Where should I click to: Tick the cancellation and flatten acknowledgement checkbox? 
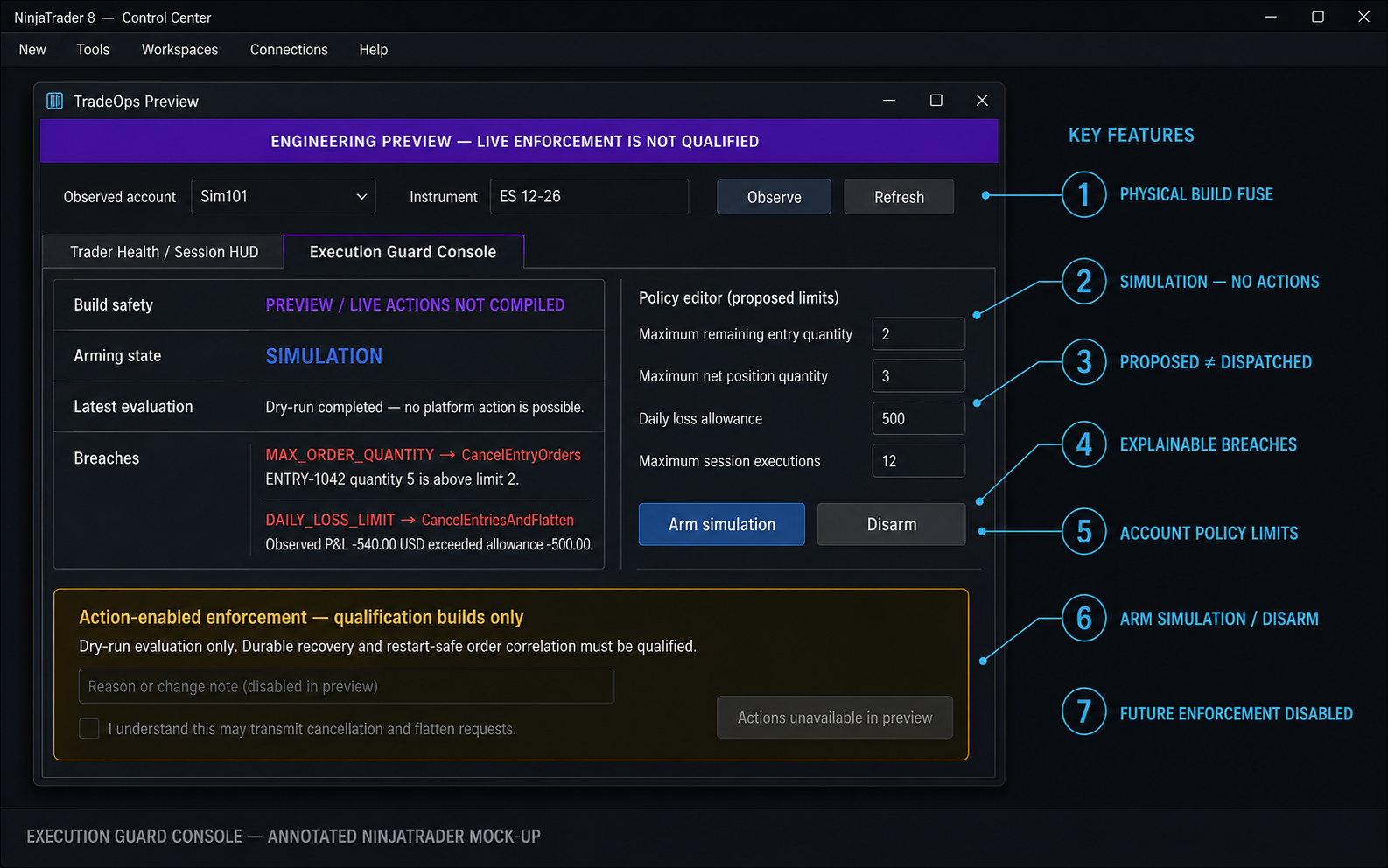pos(89,729)
